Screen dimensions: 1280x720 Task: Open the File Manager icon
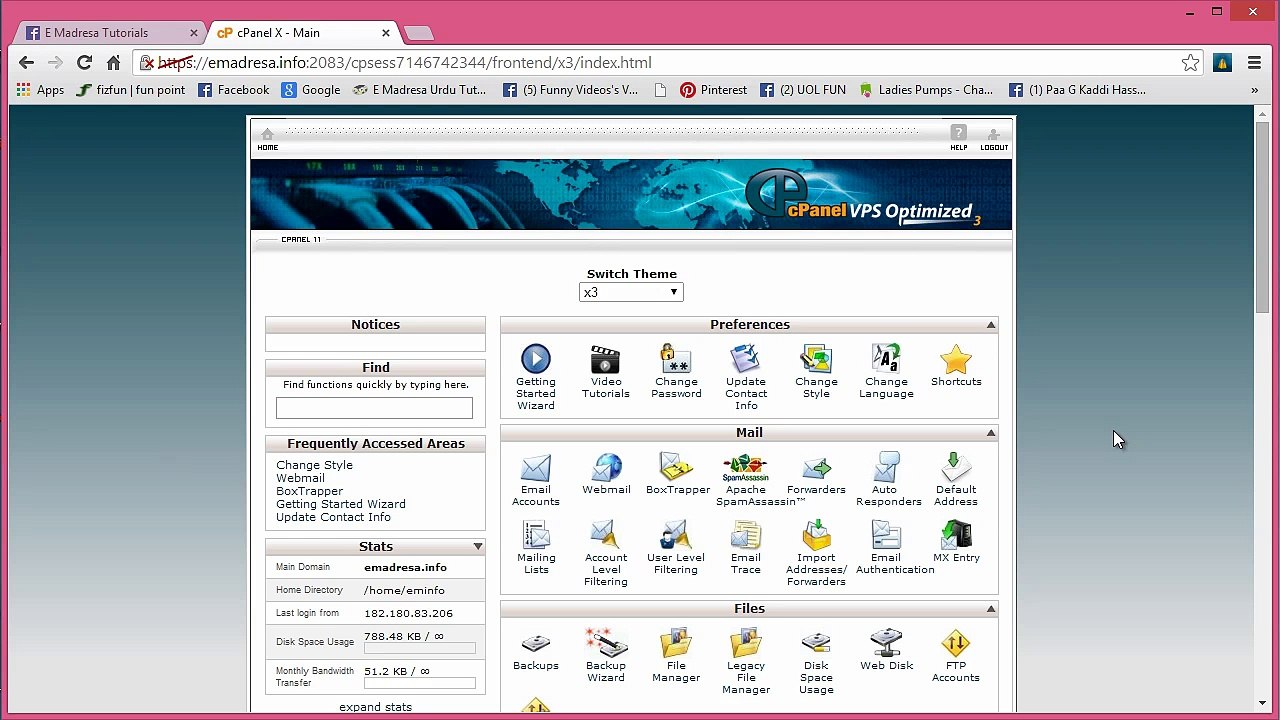[676, 643]
